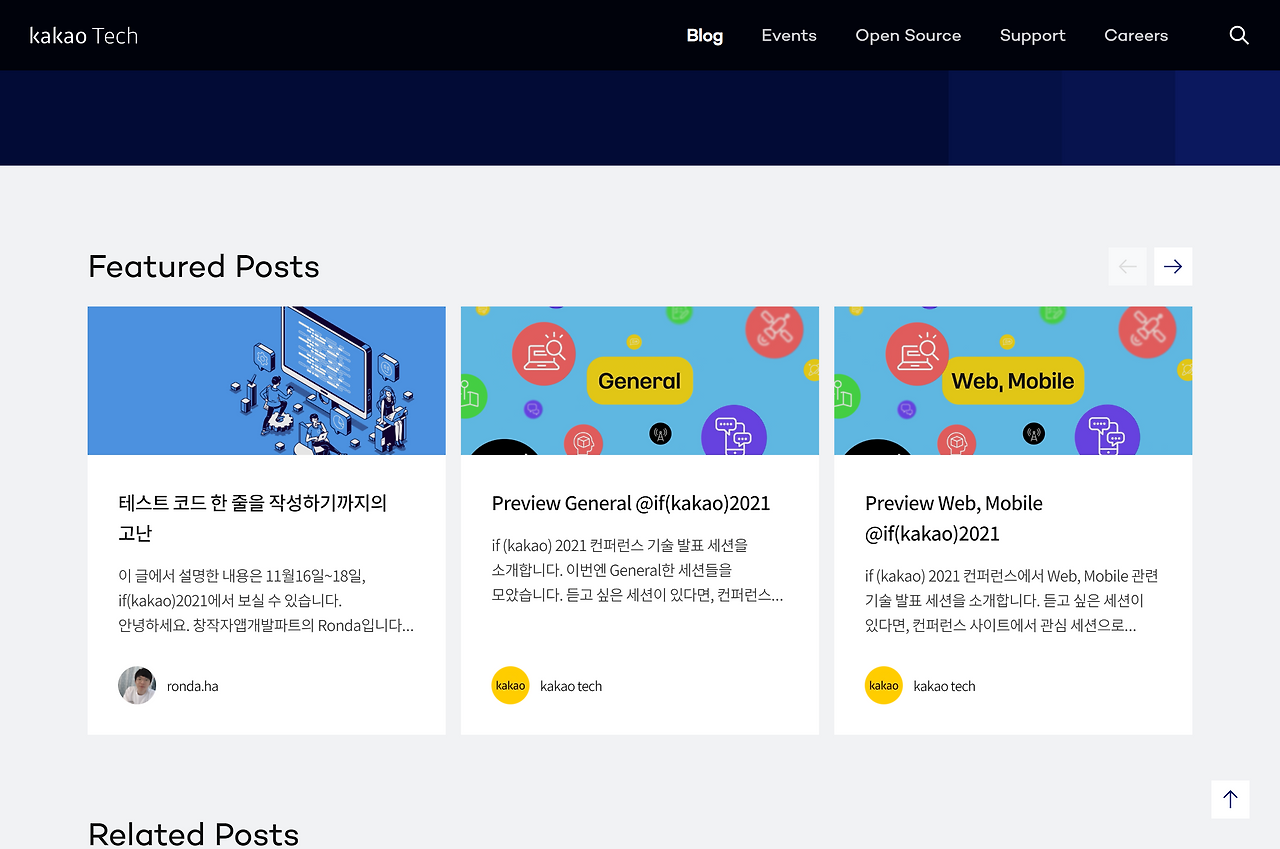Click the previous arrow in Featured Posts carousel
This screenshot has height=849, width=1280.
pyautogui.click(x=1127, y=266)
